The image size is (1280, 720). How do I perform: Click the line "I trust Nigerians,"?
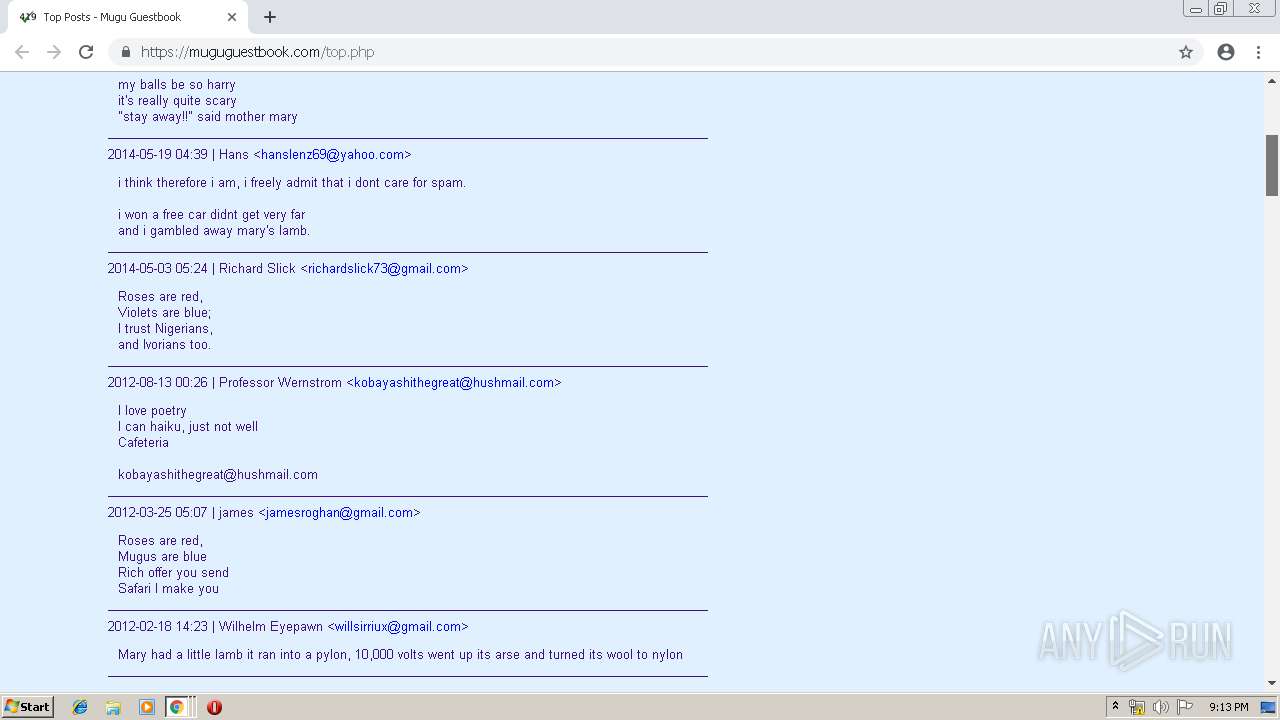165,329
